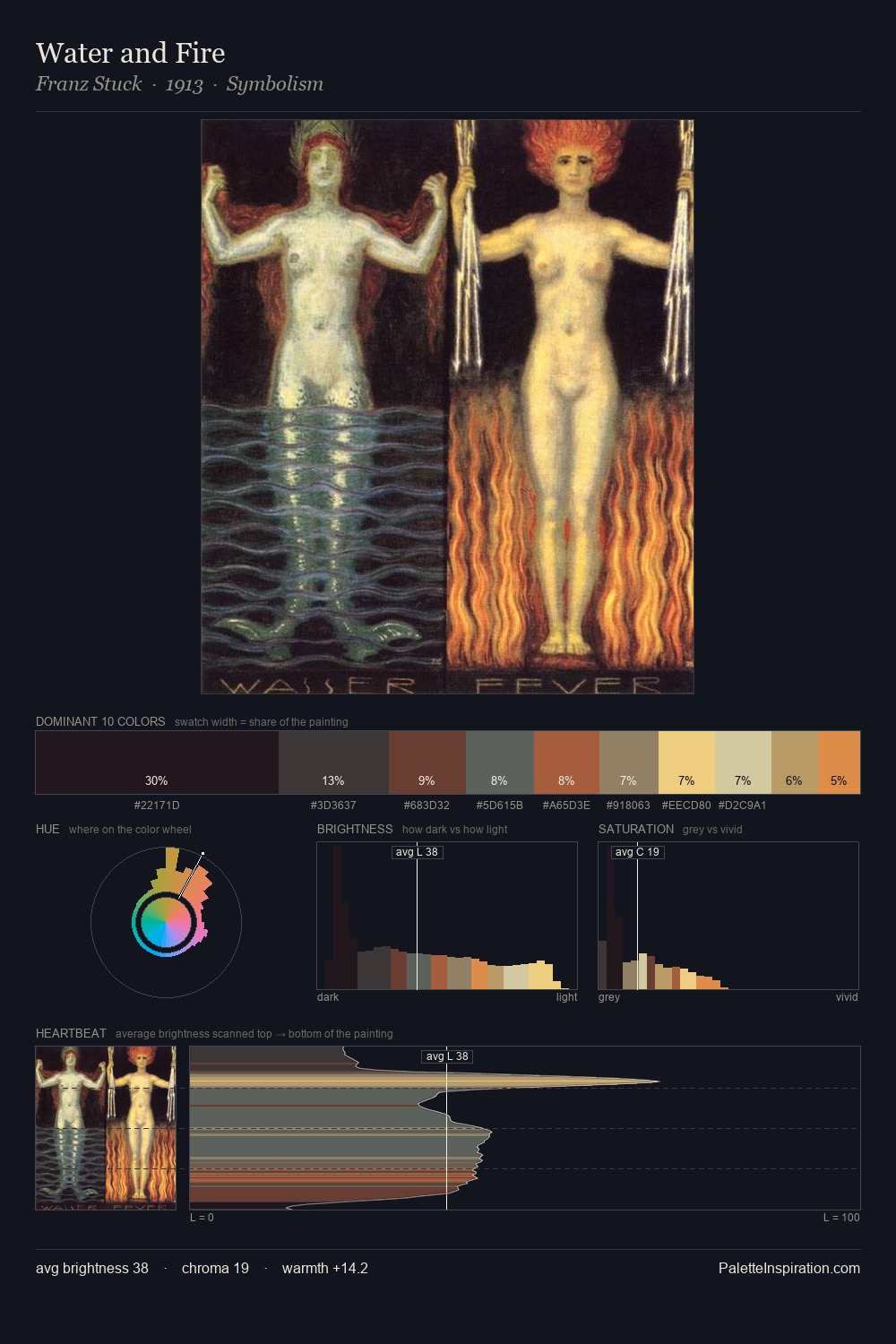Click the 'L = 100' axis label
896x1344 pixels.
[841, 1218]
